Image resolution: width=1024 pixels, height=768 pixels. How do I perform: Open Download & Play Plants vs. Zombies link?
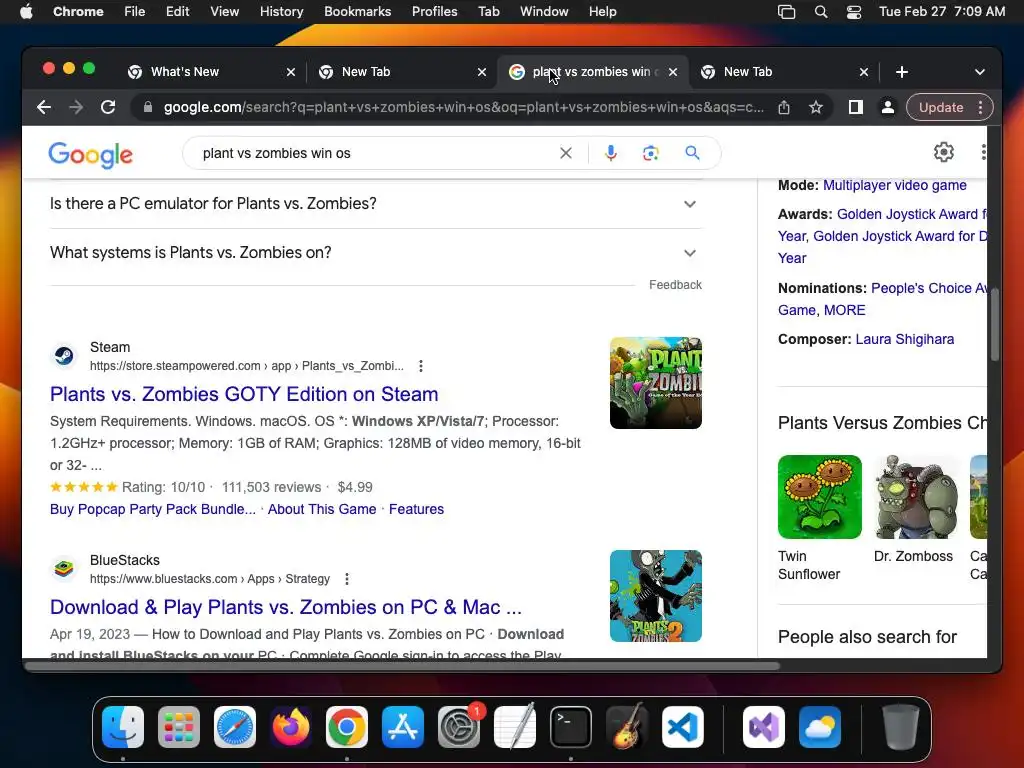pyautogui.click(x=286, y=607)
